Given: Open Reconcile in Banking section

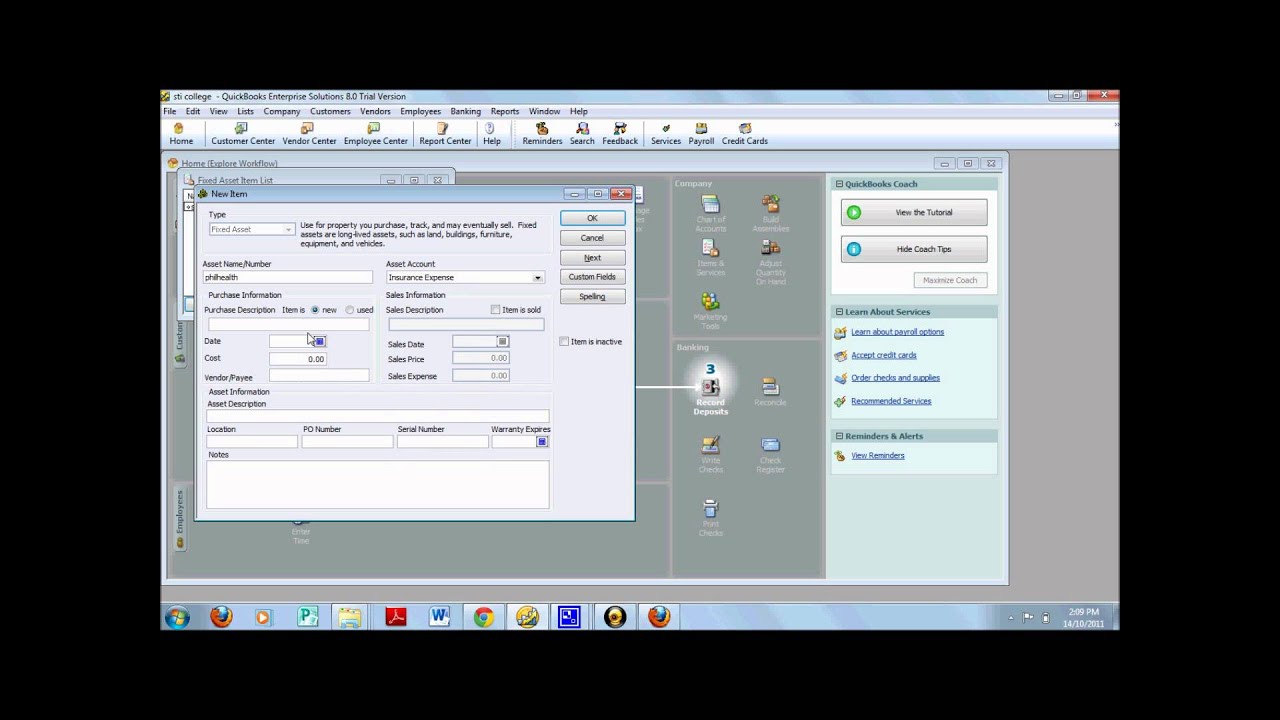Looking at the screenshot, I should 770,391.
